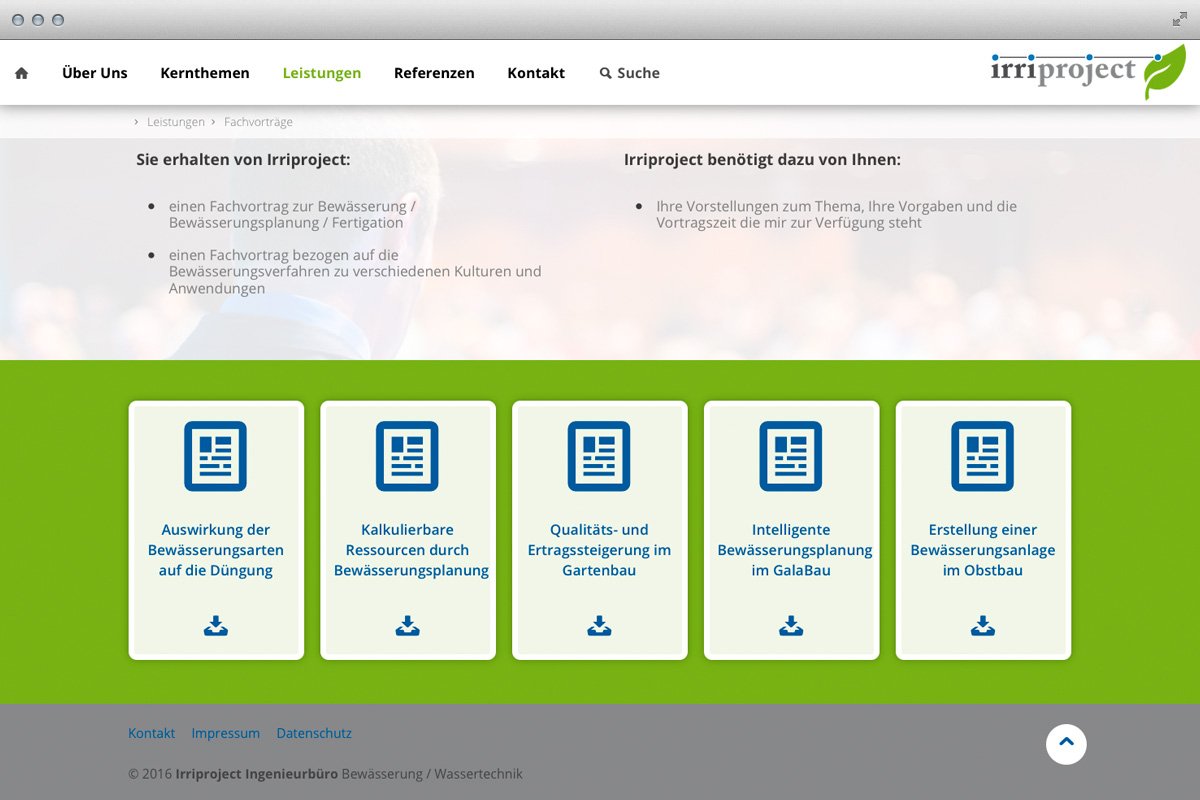Click the document icon on the first card

pyautogui.click(x=215, y=456)
